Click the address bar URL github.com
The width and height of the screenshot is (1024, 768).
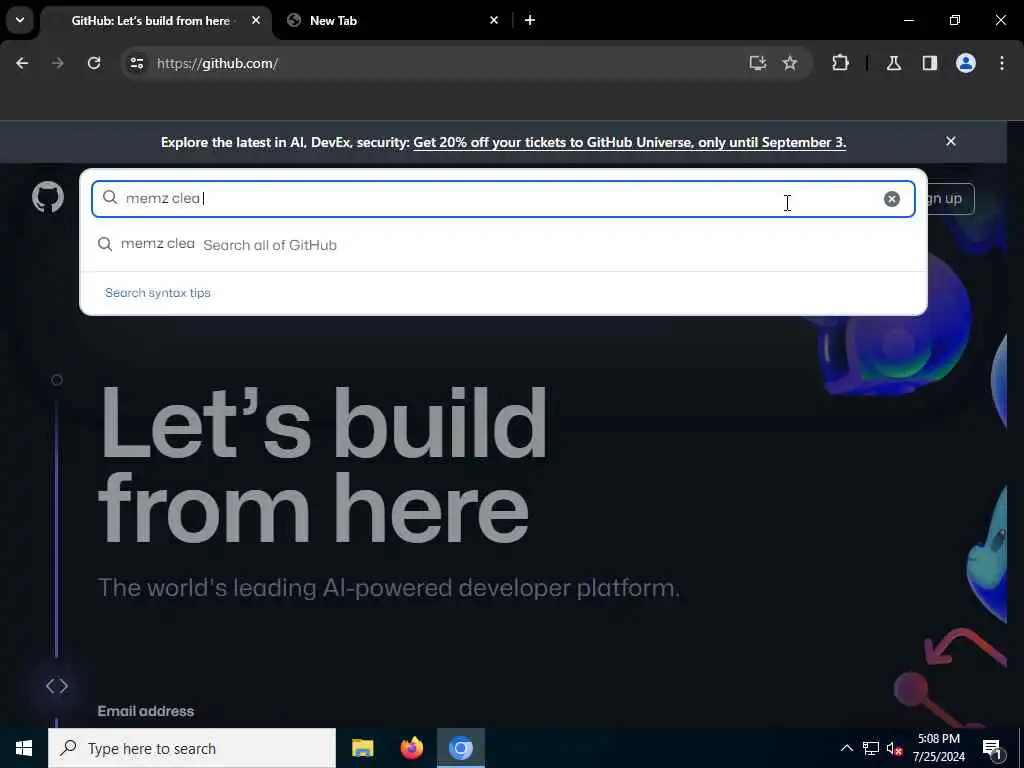pyautogui.click(x=217, y=63)
